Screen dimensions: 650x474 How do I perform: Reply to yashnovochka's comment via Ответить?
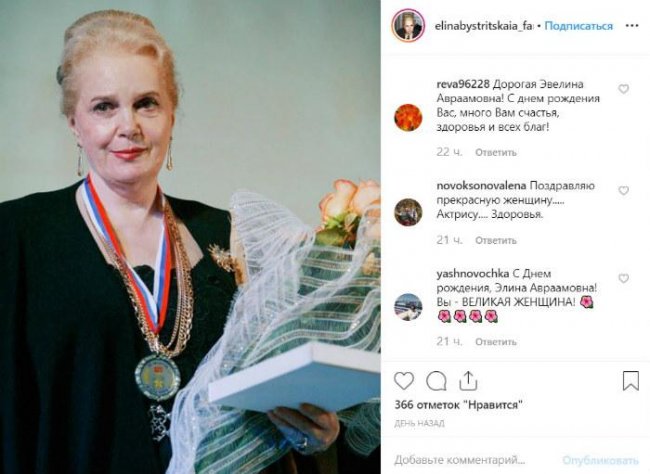495,342
